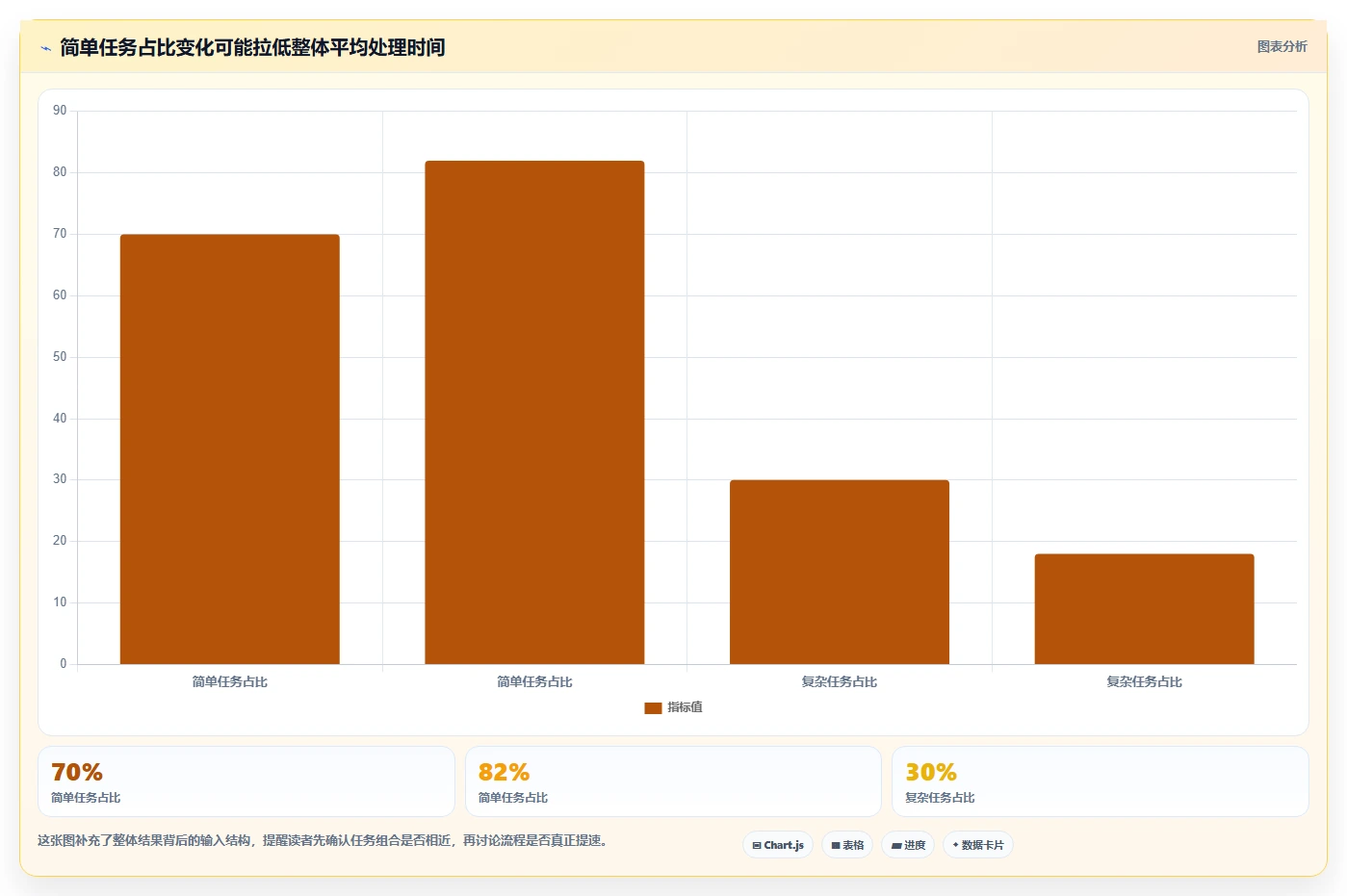Click the y-axis label 0

point(64,664)
